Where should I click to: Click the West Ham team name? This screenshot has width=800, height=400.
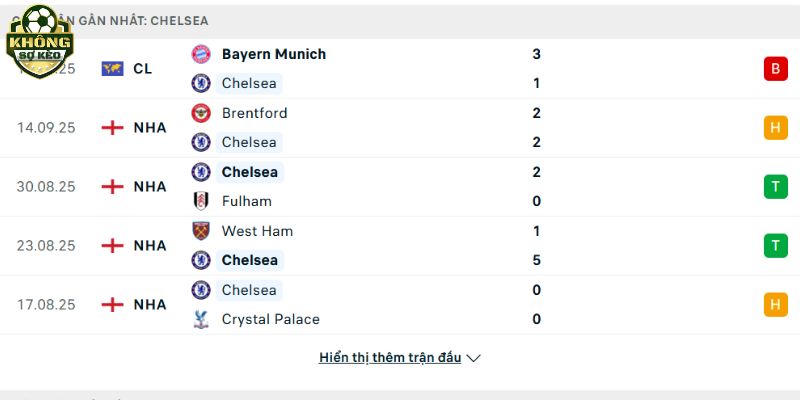258,231
